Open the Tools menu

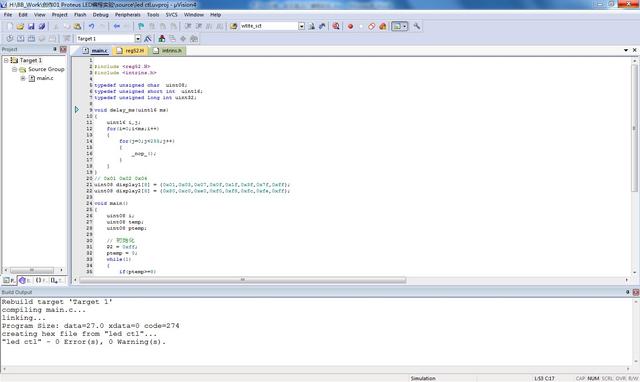(153, 15)
